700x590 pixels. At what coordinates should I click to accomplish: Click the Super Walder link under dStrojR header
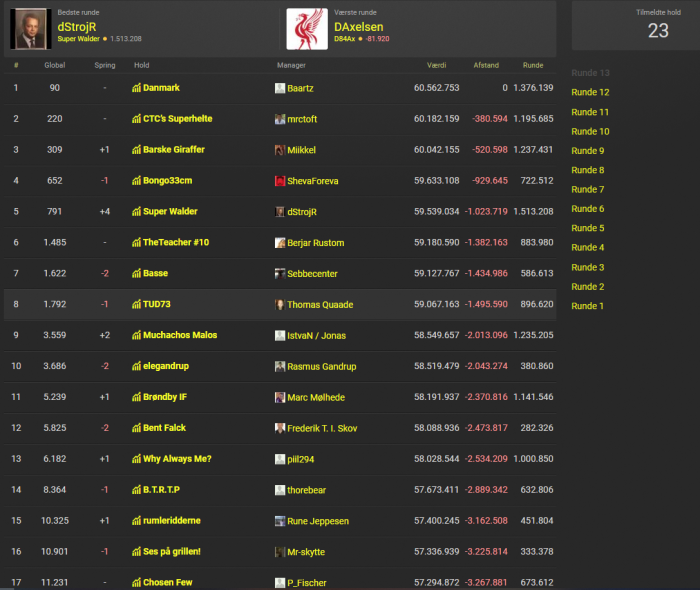(x=79, y=39)
